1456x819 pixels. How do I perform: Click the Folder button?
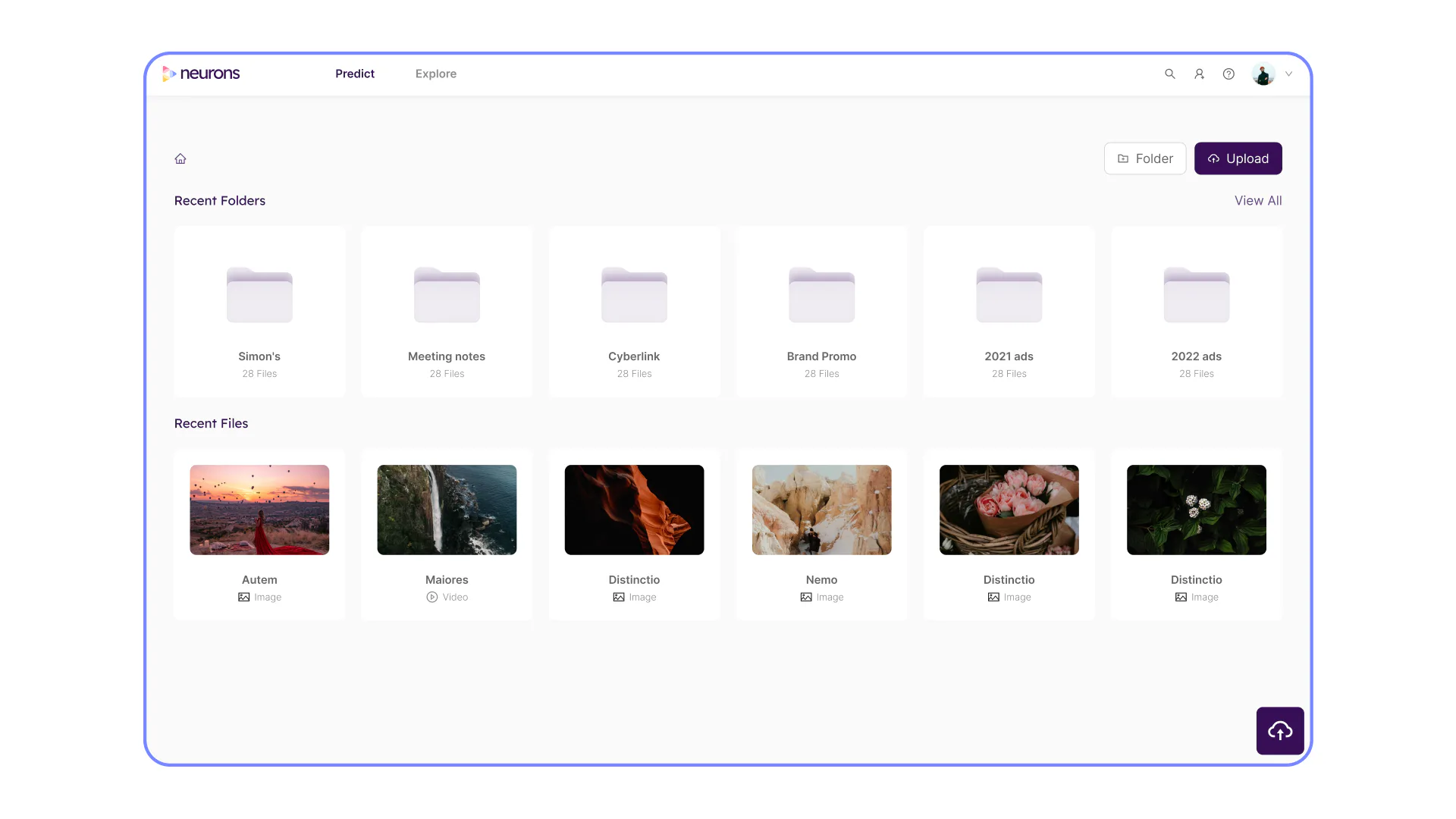pyautogui.click(x=1145, y=158)
